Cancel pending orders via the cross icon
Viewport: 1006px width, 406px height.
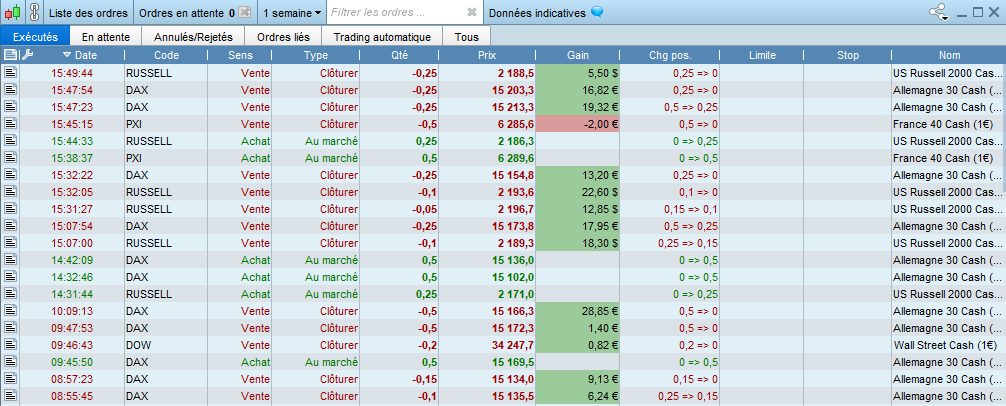click(x=244, y=12)
